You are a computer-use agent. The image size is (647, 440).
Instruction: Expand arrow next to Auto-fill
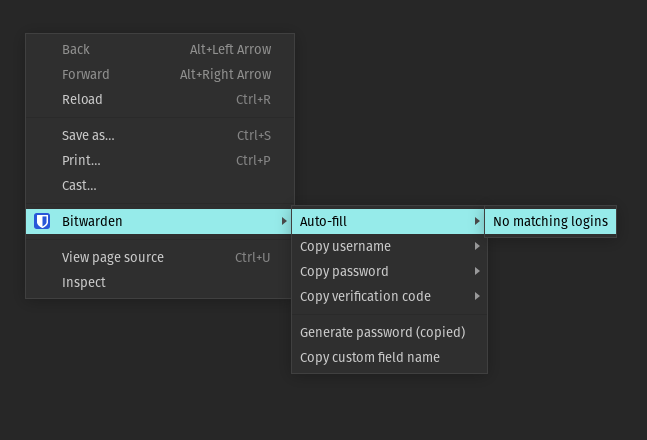tap(477, 221)
